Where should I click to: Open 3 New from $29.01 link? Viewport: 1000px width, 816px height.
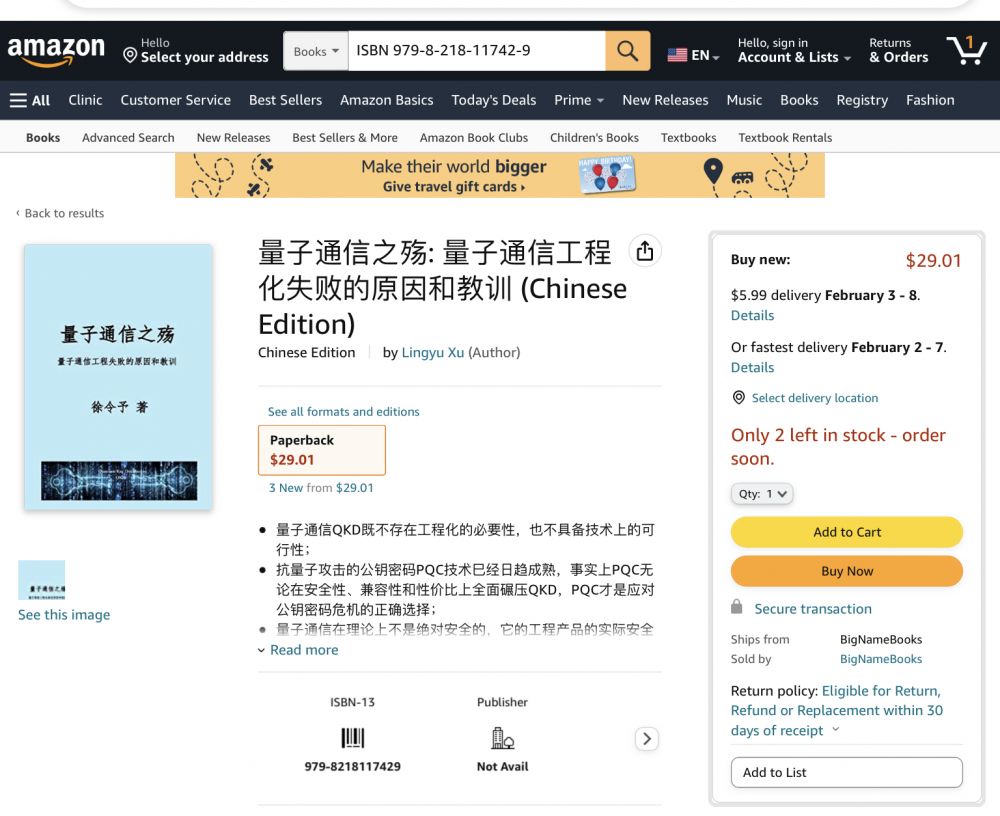(321, 488)
